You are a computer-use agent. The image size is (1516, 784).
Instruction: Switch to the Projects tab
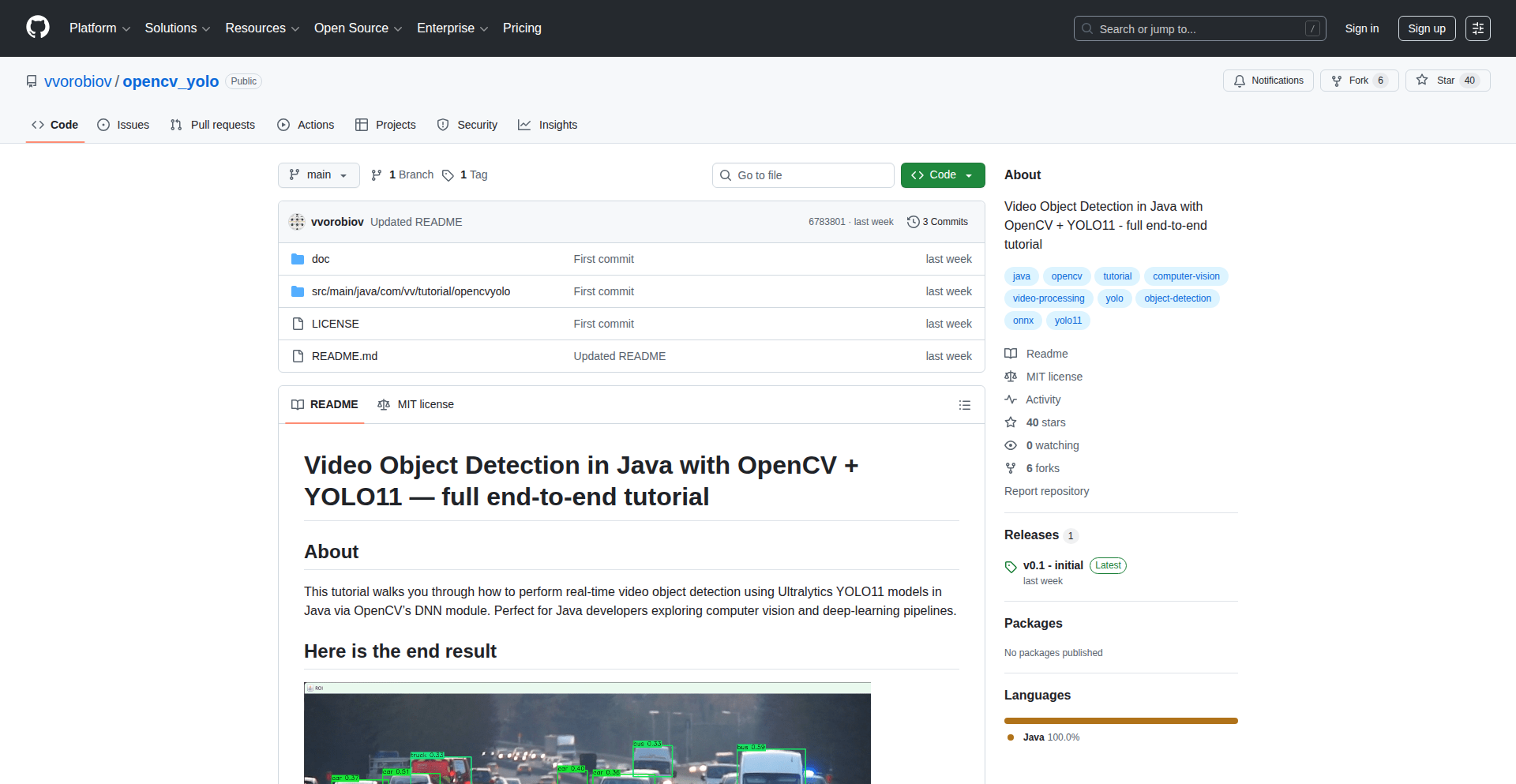385,125
